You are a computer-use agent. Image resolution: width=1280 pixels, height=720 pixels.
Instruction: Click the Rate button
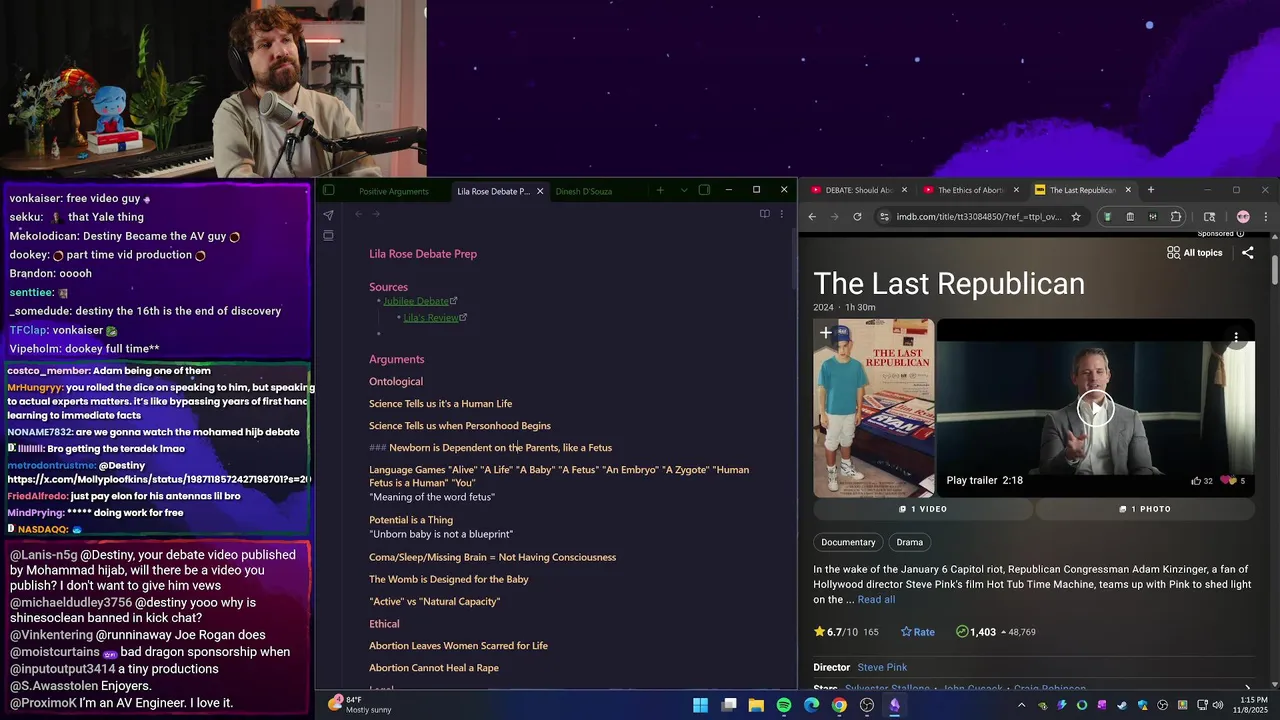(917, 632)
